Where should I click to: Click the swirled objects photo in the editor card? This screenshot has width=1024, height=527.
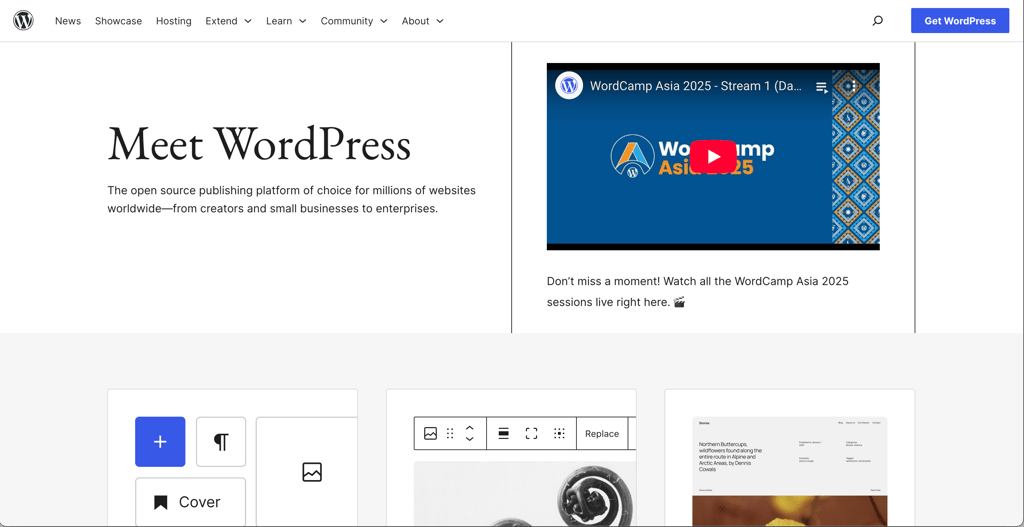[x=525, y=494]
